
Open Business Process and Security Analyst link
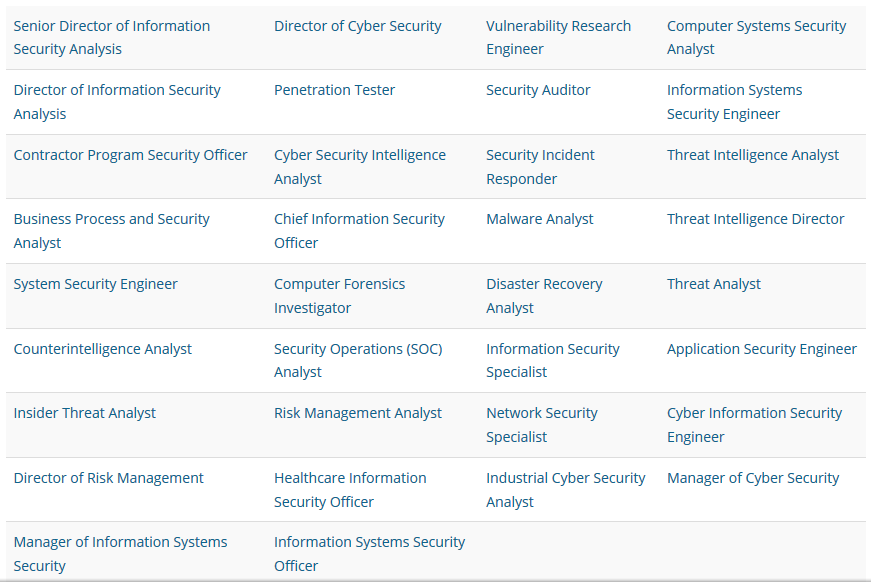pyautogui.click(x=112, y=230)
